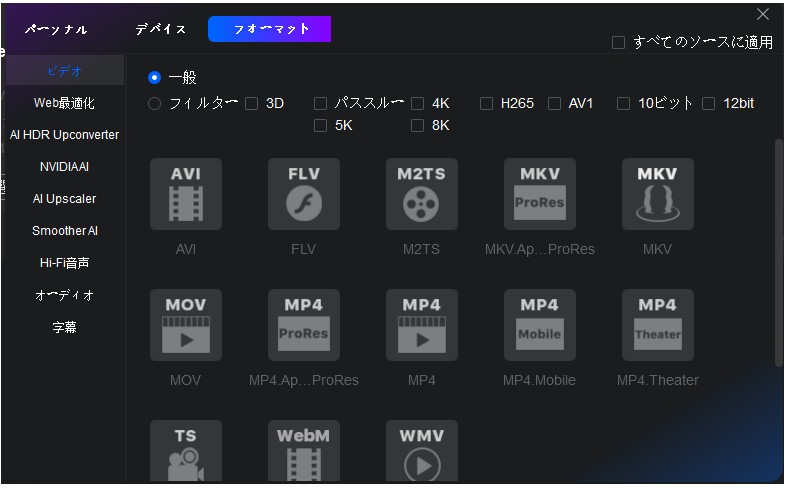Select MKV Apple ProRes format icon

pos(539,194)
